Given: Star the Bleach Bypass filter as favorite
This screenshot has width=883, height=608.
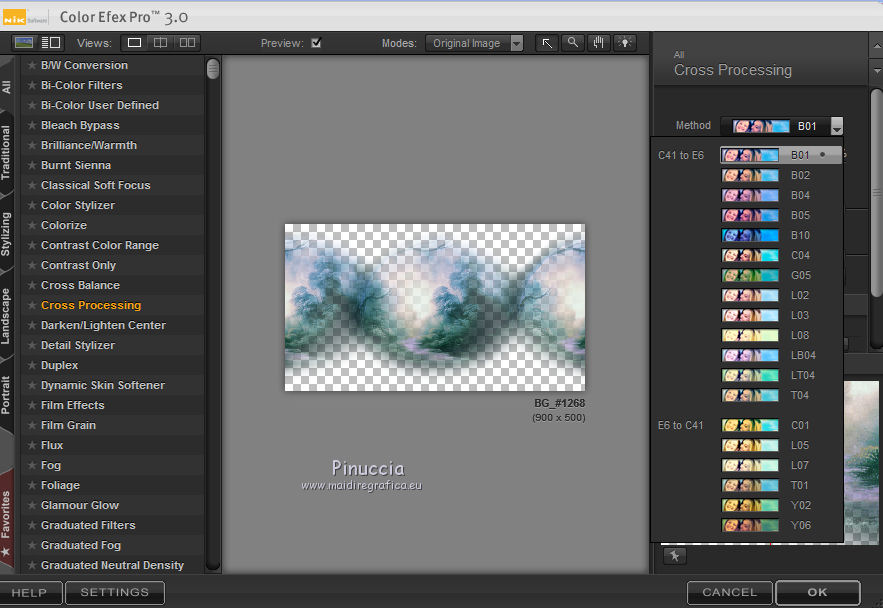Looking at the screenshot, I should (32, 125).
